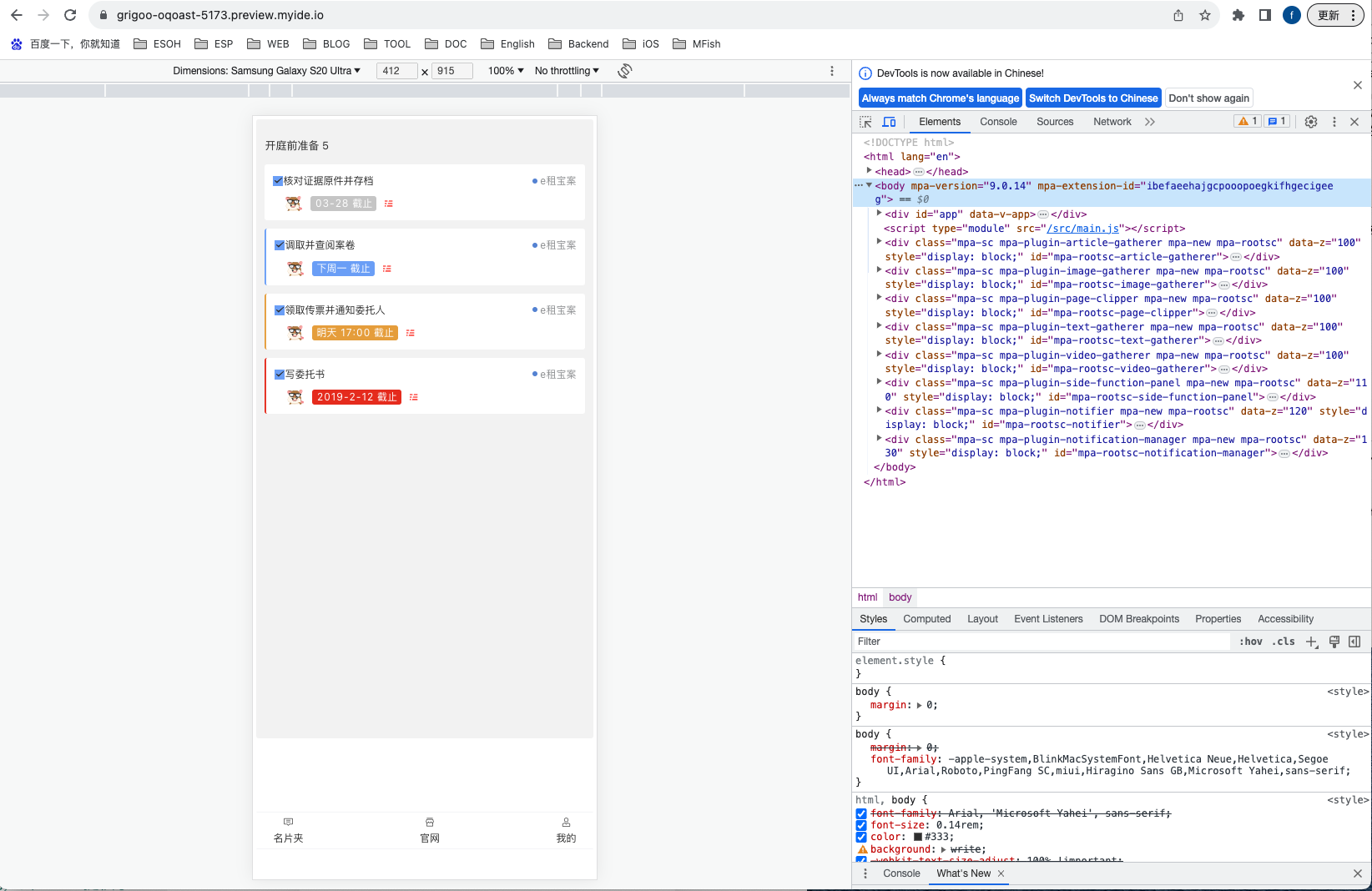Click the viewport width field 412
This screenshot has width=1372, height=891.
click(x=396, y=71)
